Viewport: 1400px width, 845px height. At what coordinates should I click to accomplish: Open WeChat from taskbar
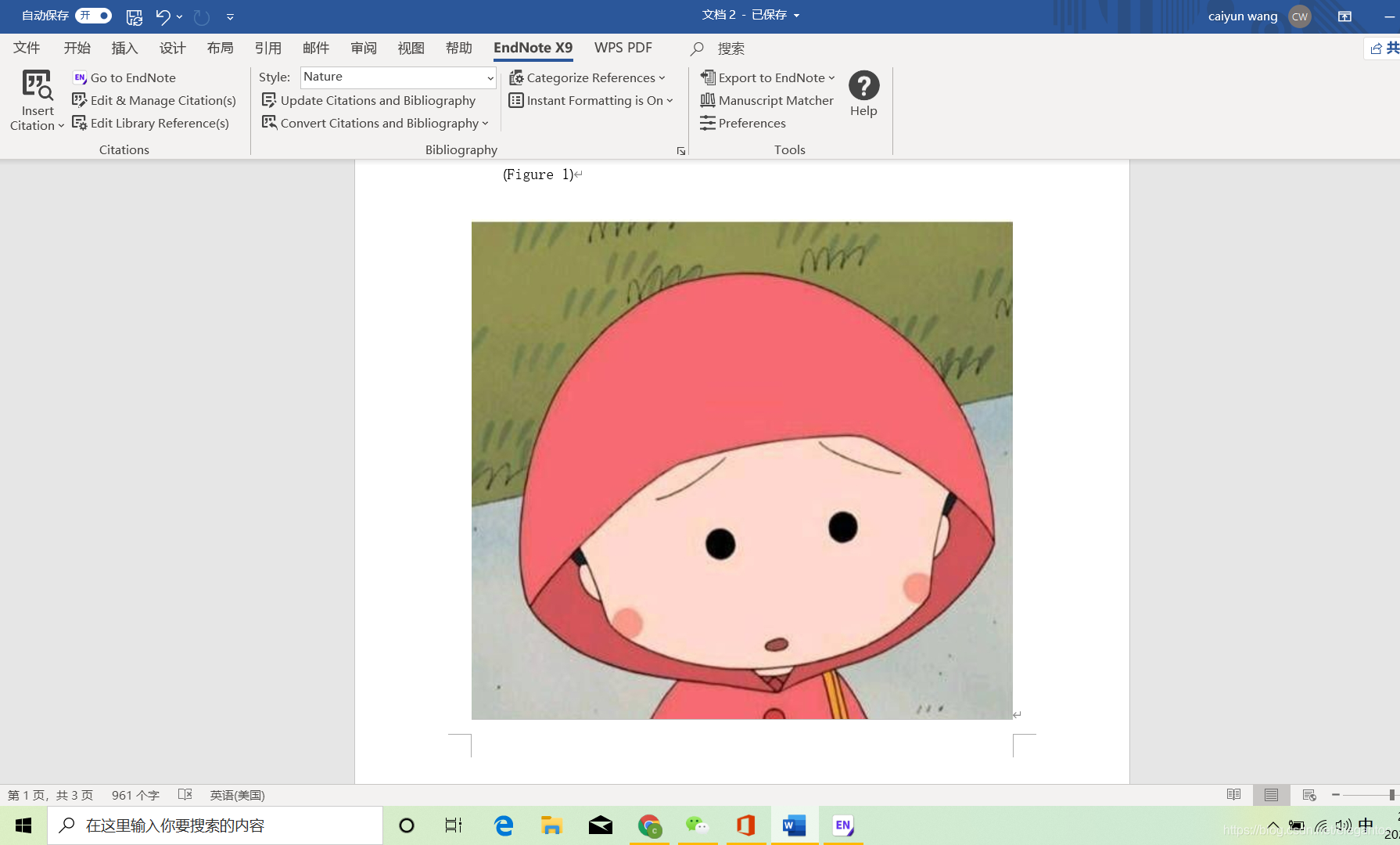(697, 825)
